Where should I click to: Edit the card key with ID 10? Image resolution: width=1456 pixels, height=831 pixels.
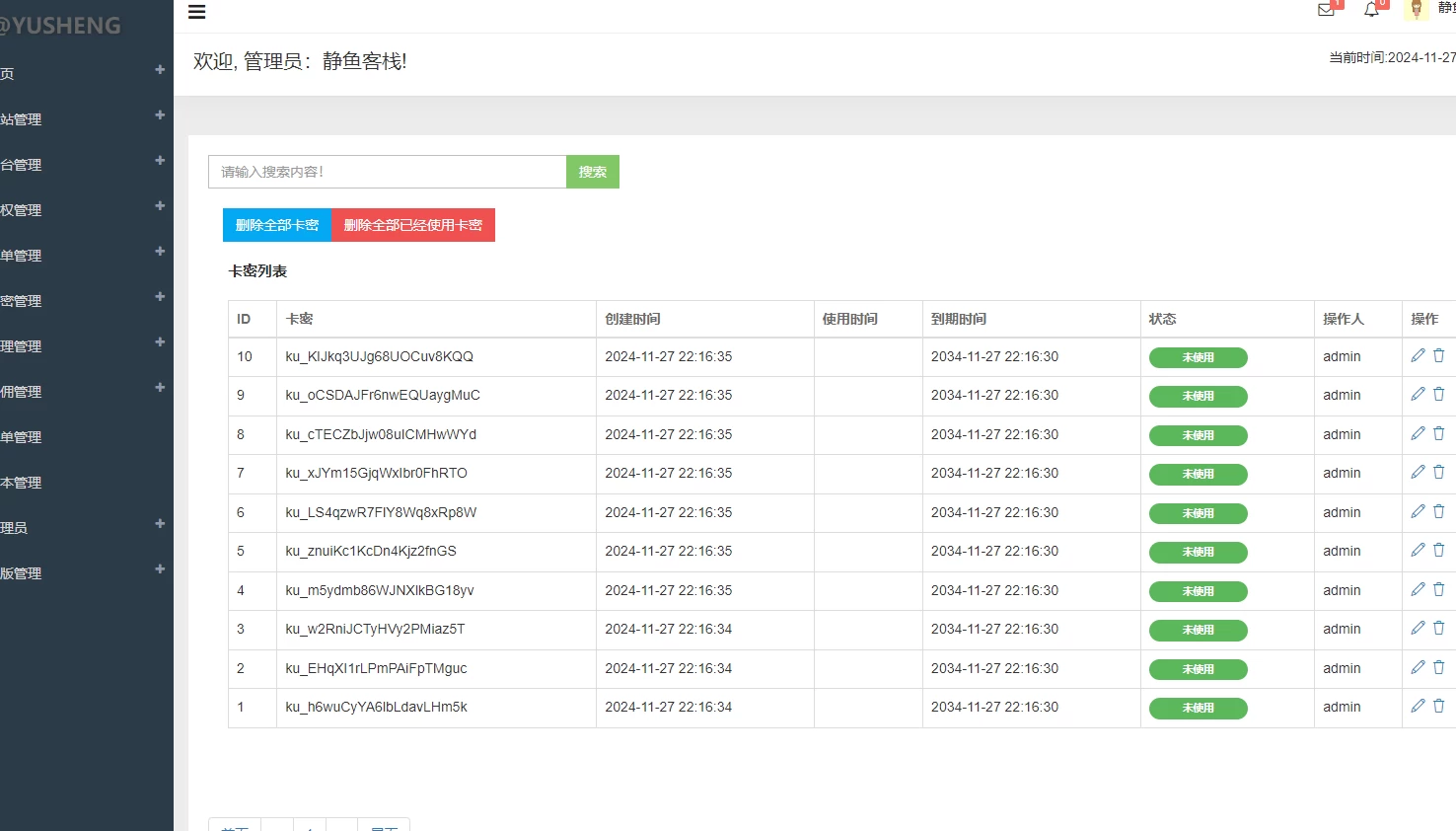point(1418,355)
